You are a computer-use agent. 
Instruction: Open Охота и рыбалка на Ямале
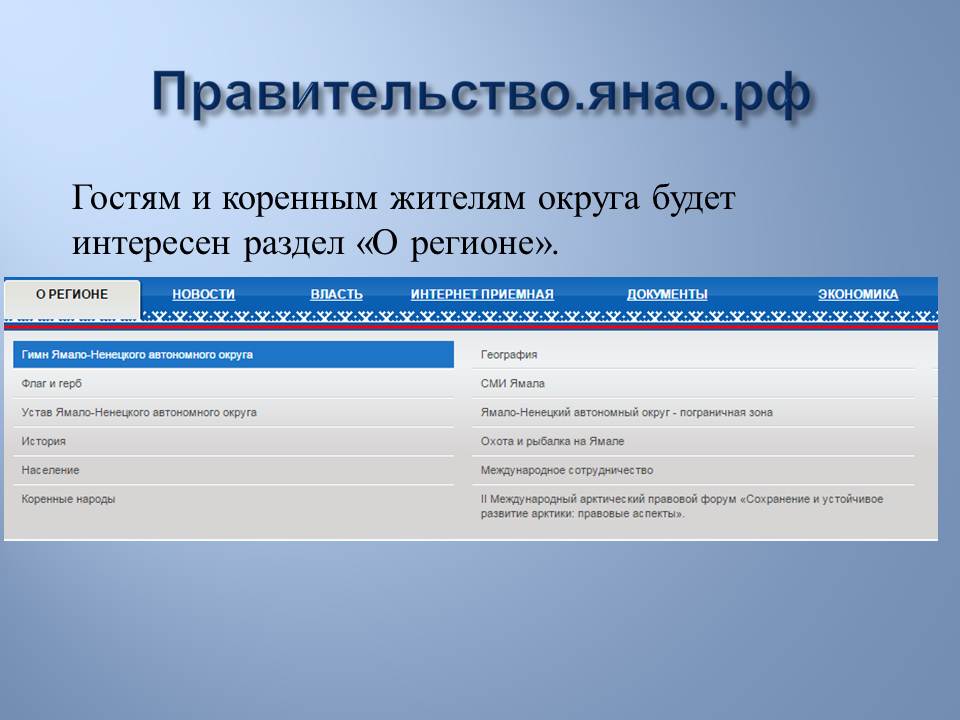click(x=552, y=441)
